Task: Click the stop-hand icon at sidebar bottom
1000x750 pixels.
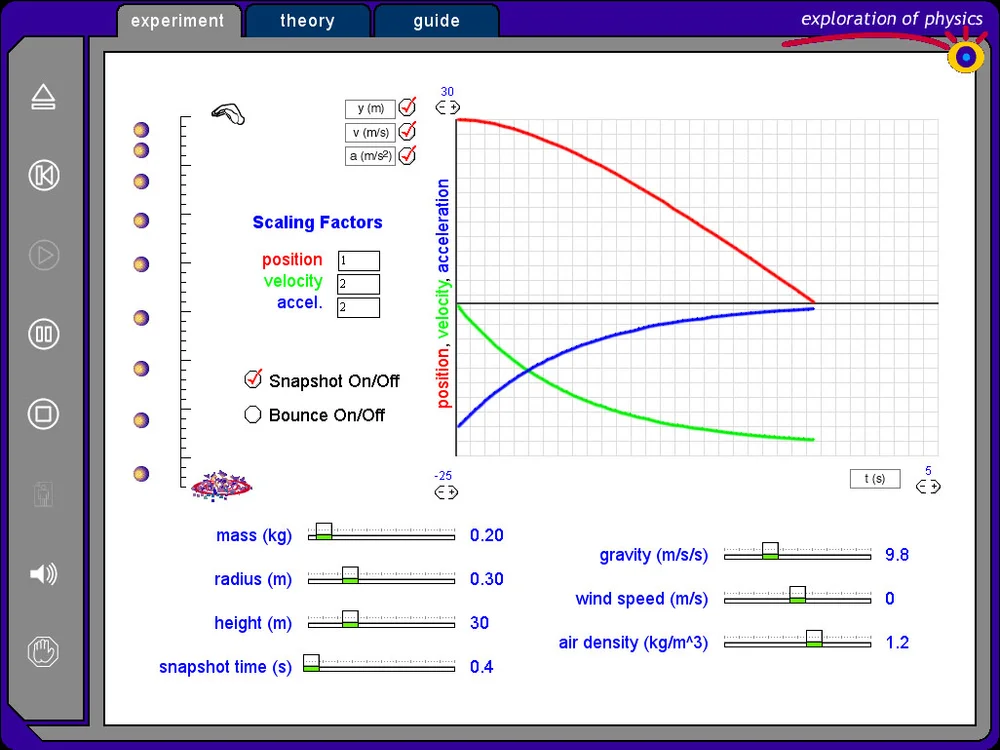Action: pos(43,651)
